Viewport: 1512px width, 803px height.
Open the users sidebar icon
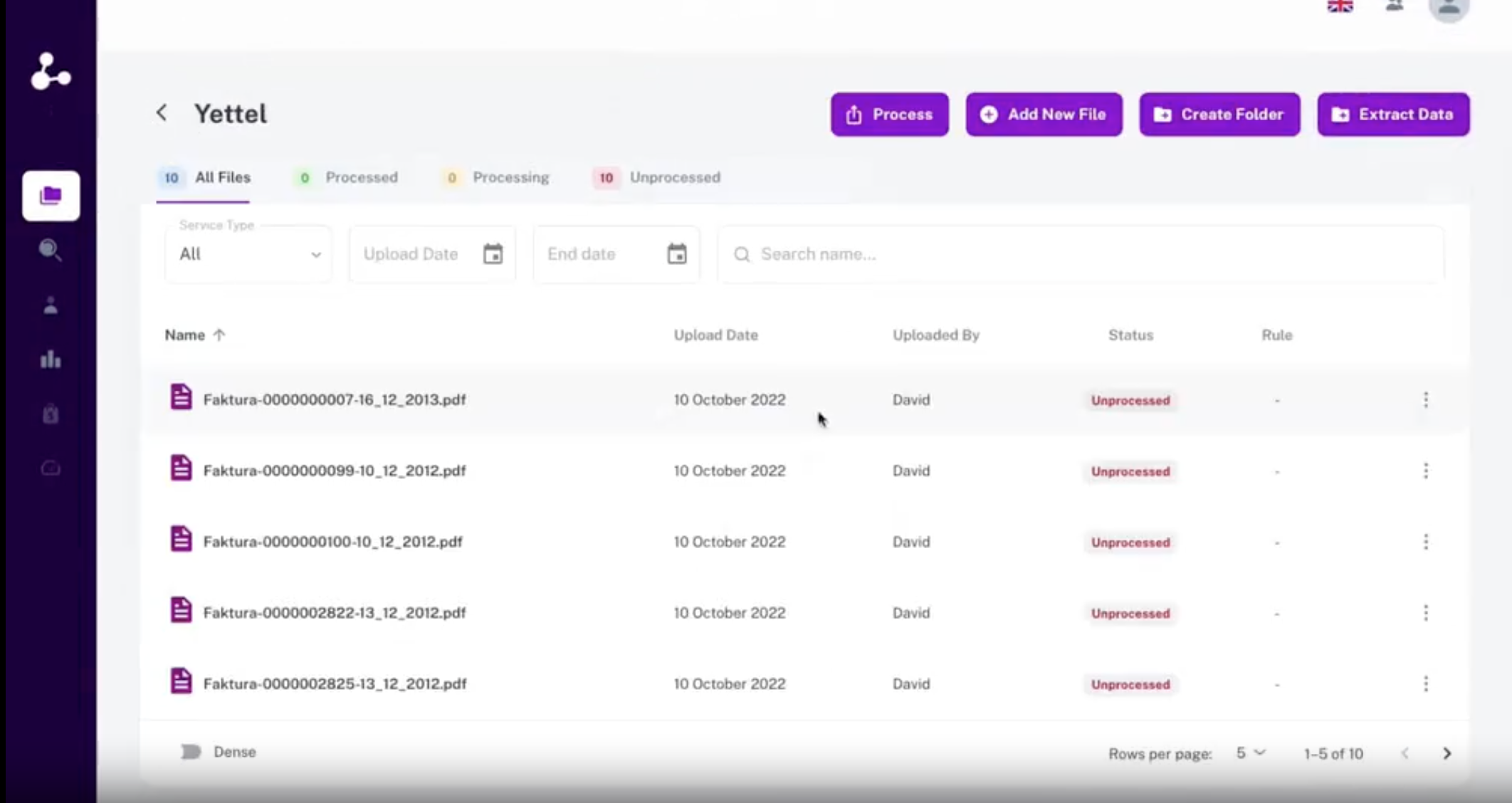[50, 305]
